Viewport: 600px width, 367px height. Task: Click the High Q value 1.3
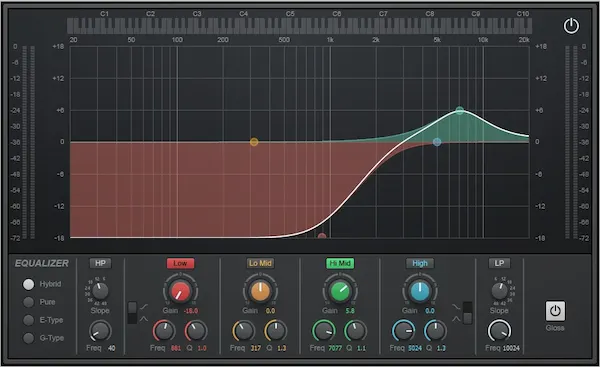pyautogui.click(x=441, y=348)
